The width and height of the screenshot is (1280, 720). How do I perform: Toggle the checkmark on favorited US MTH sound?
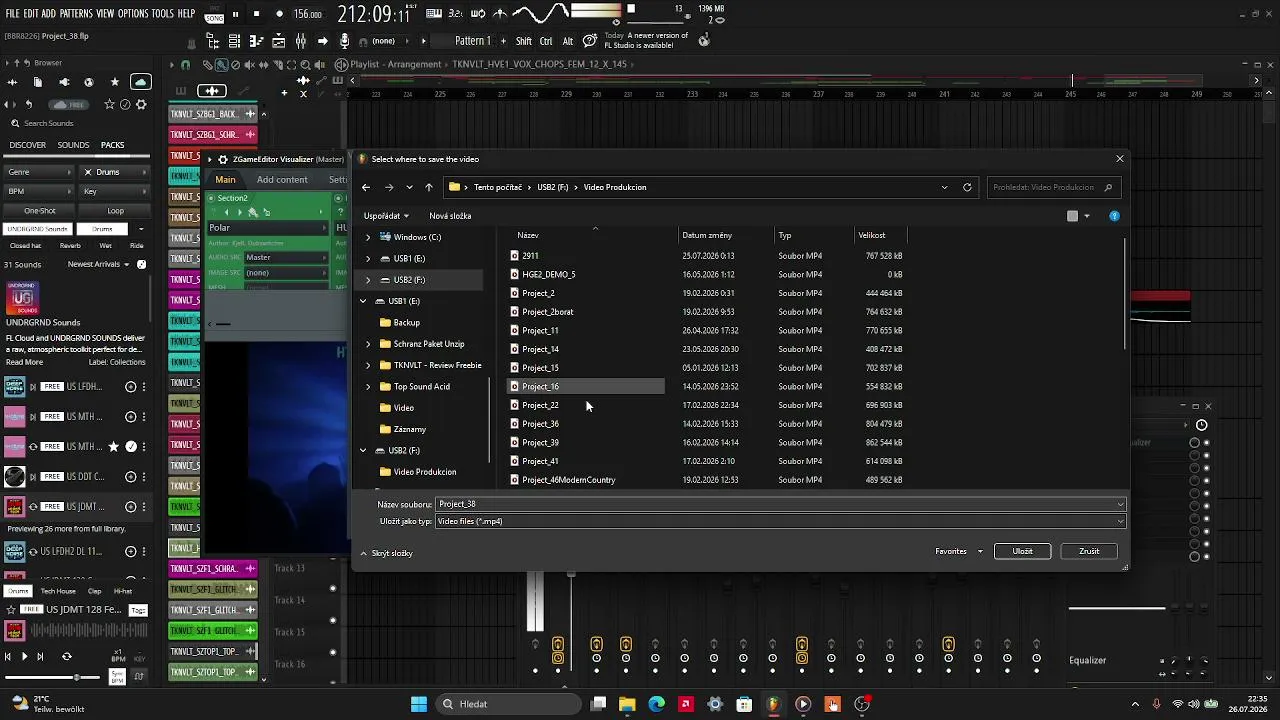tap(131, 446)
